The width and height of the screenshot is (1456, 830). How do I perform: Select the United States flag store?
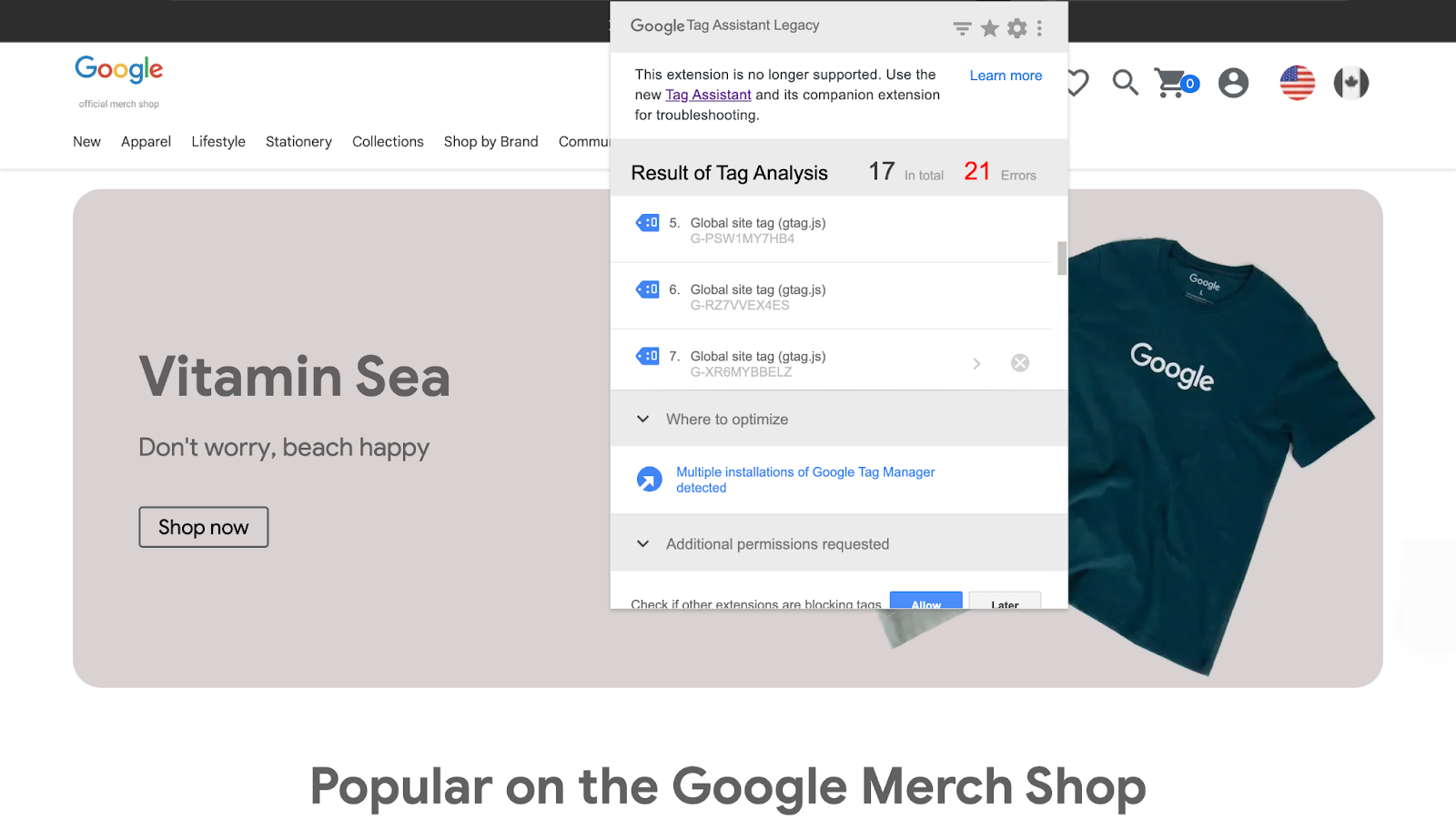1298,83
